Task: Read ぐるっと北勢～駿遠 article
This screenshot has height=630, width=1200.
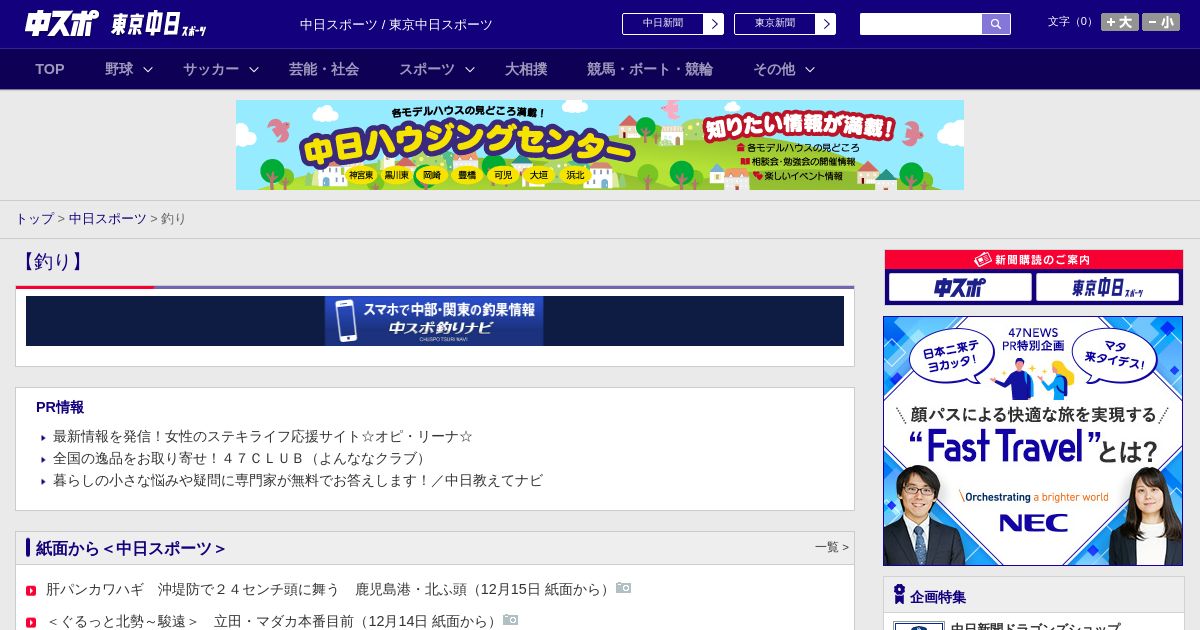Action: pos(273,621)
